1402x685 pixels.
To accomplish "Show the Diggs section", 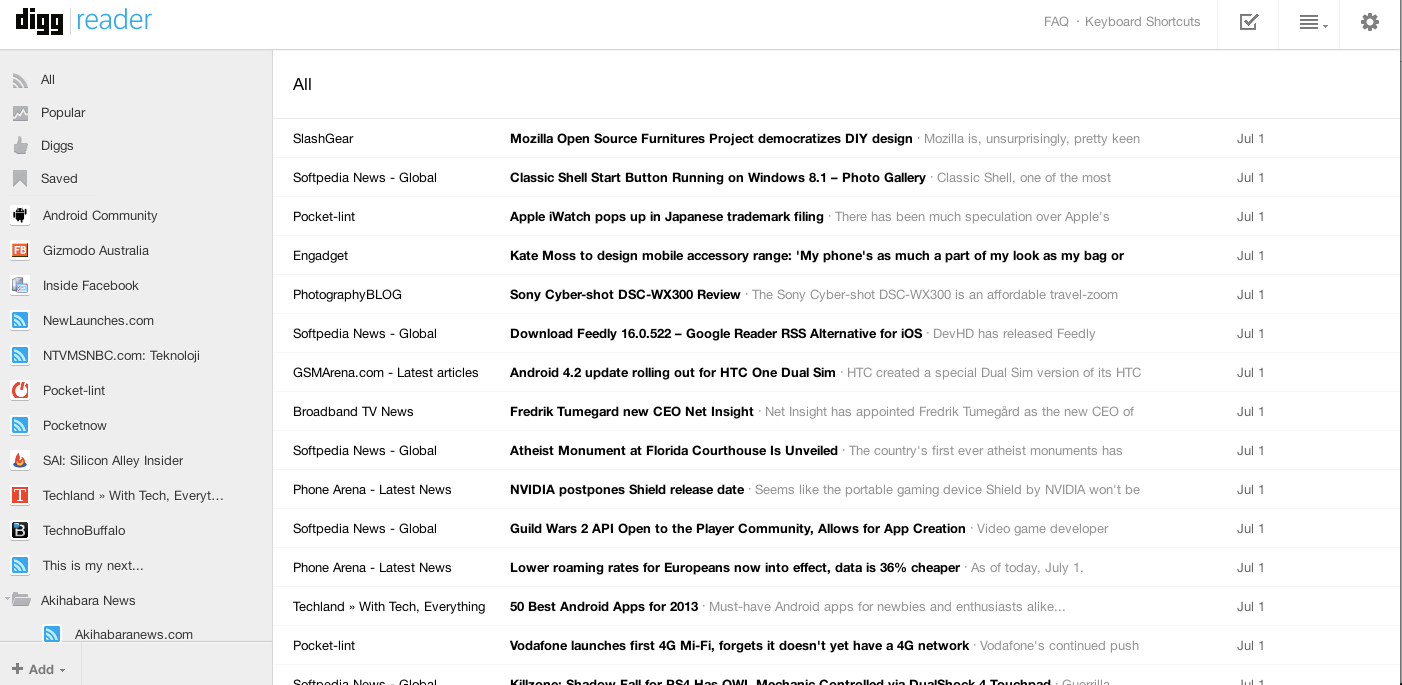I will click(x=57, y=146).
